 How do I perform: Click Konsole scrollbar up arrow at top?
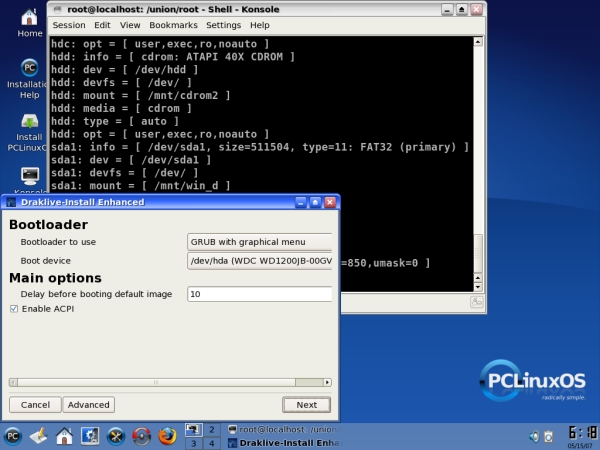(478, 41)
